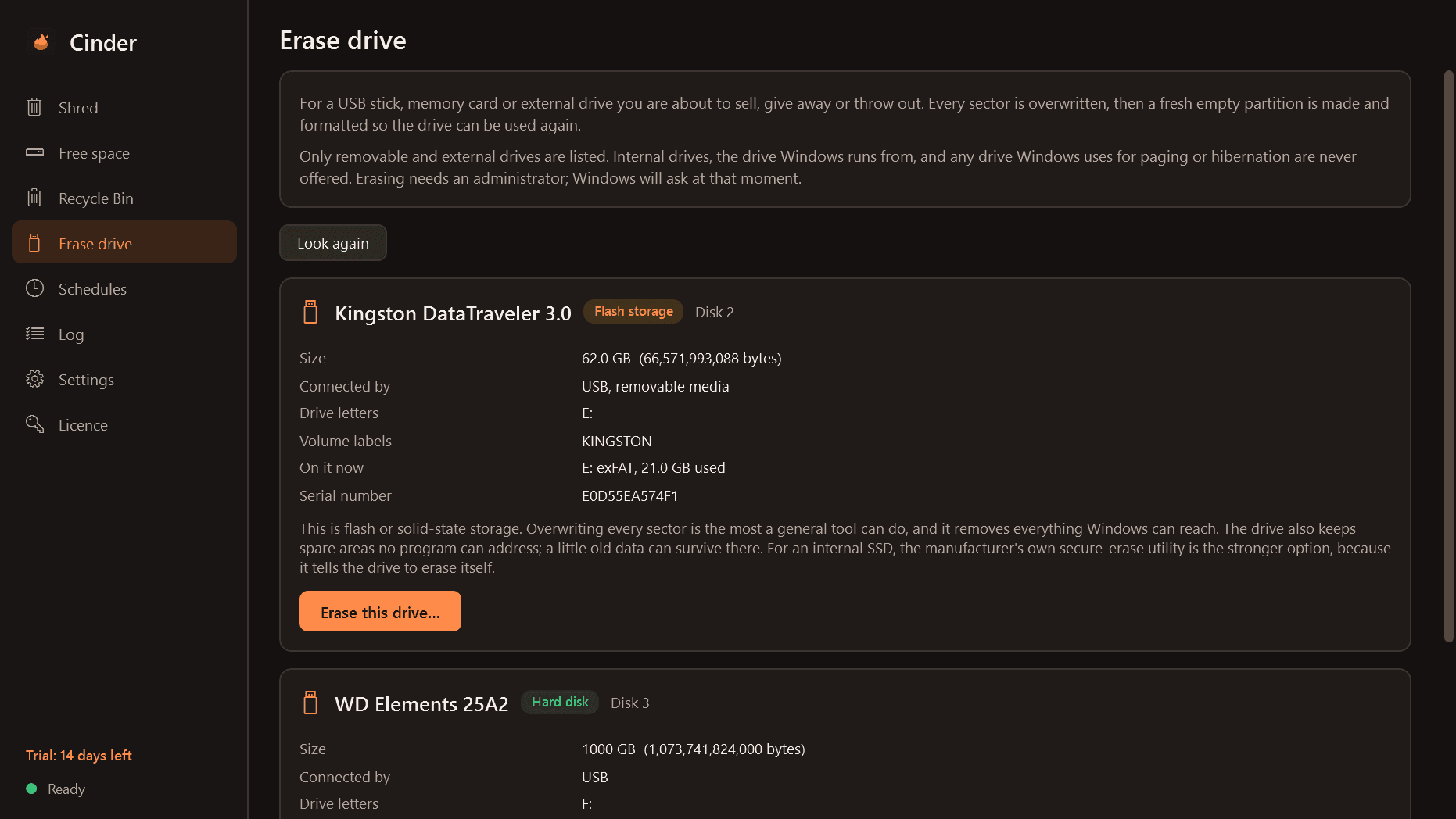The height and width of the screenshot is (819, 1456).
Task: Select the Shred trash icon in sidebar
Action: [x=34, y=107]
